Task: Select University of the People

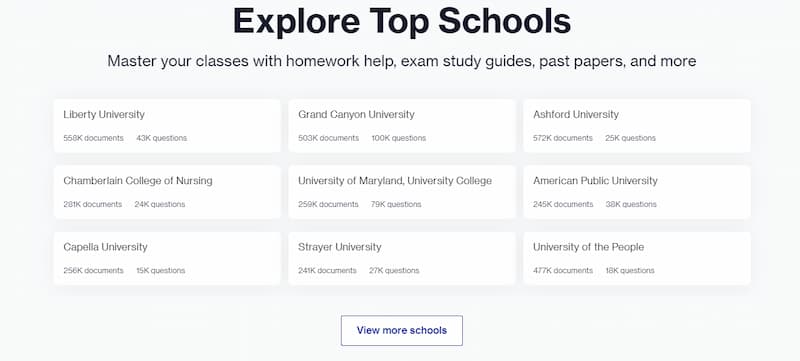Action: pos(637,259)
